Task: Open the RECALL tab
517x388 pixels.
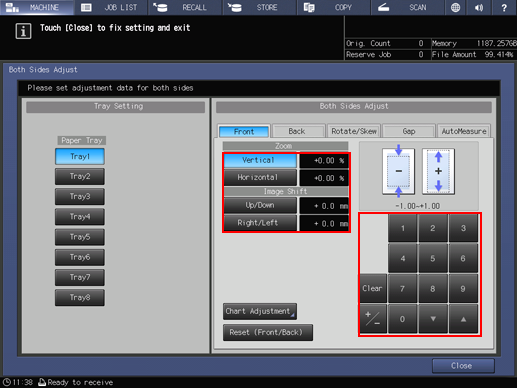Action: click(x=185, y=7)
